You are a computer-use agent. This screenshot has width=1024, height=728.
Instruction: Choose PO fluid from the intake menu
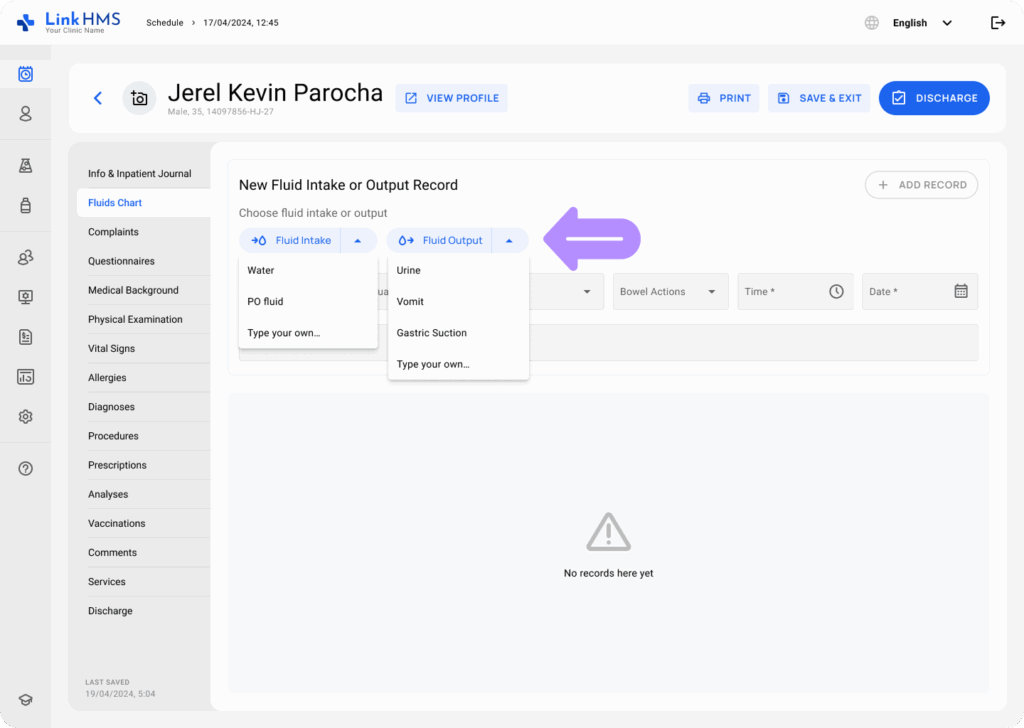pyautogui.click(x=266, y=301)
